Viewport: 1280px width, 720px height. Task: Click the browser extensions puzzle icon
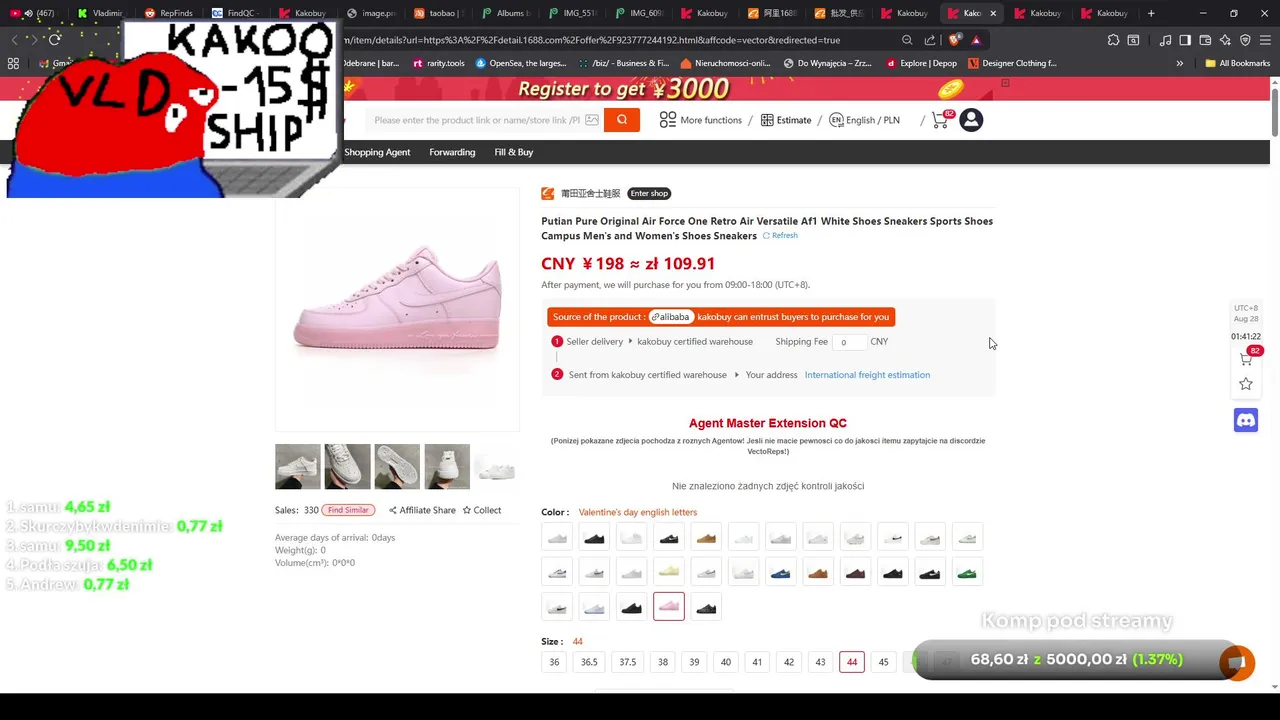[1113, 40]
